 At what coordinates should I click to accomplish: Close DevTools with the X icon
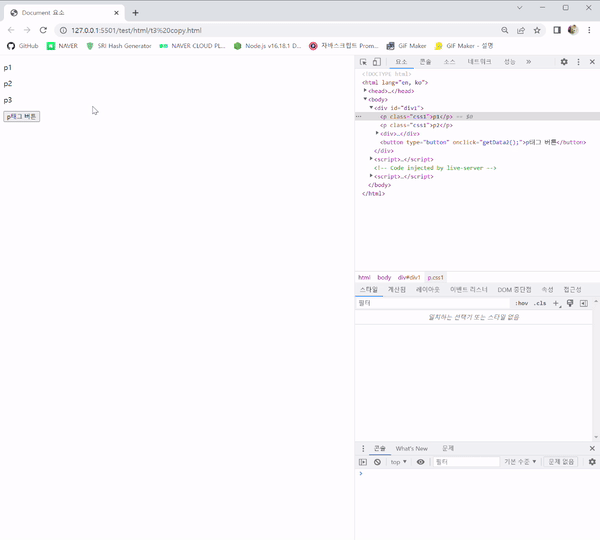[592, 62]
